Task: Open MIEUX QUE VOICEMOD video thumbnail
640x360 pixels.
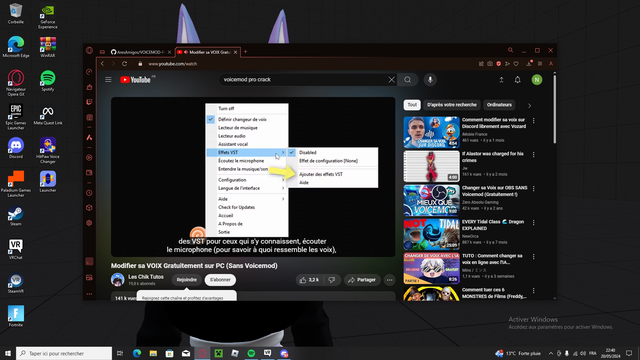Action: (x=431, y=200)
